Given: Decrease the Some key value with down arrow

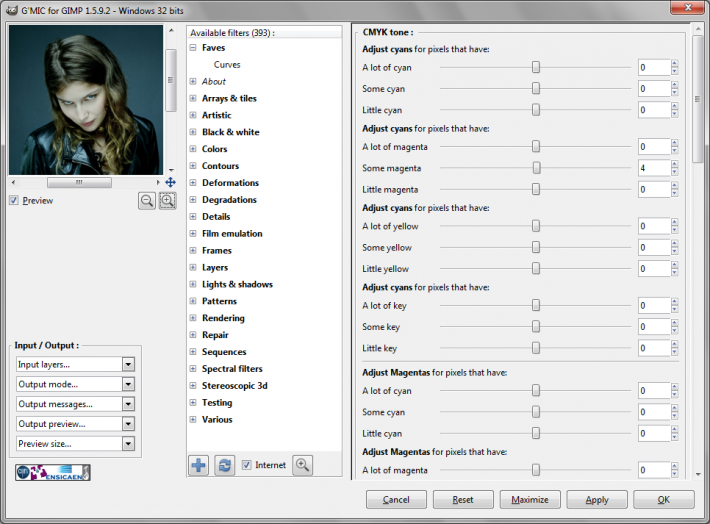Looking at the screenshot, I should [x=675, y=331].
